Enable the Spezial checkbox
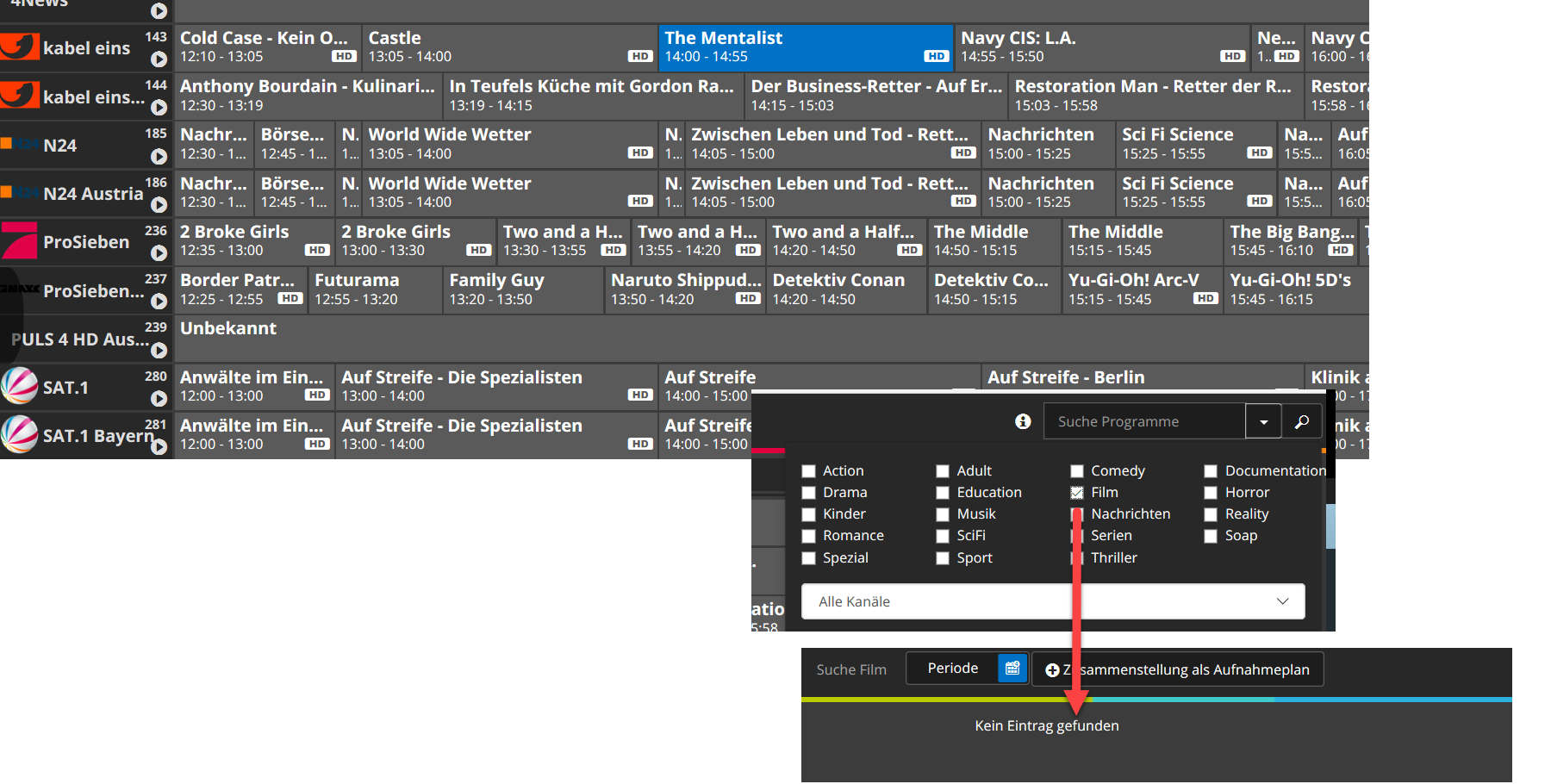Viewport: 1551px width, 784px height. click(x=808, y=558)
